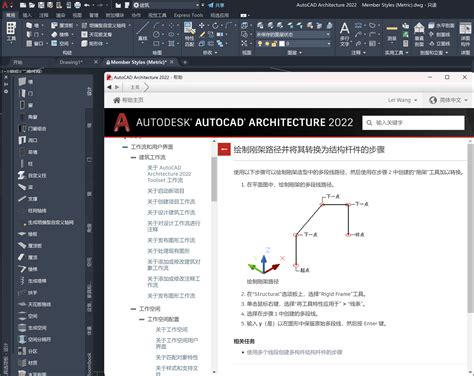
Task: Click the white layer color swatch
Action: [x=282, y=43]
